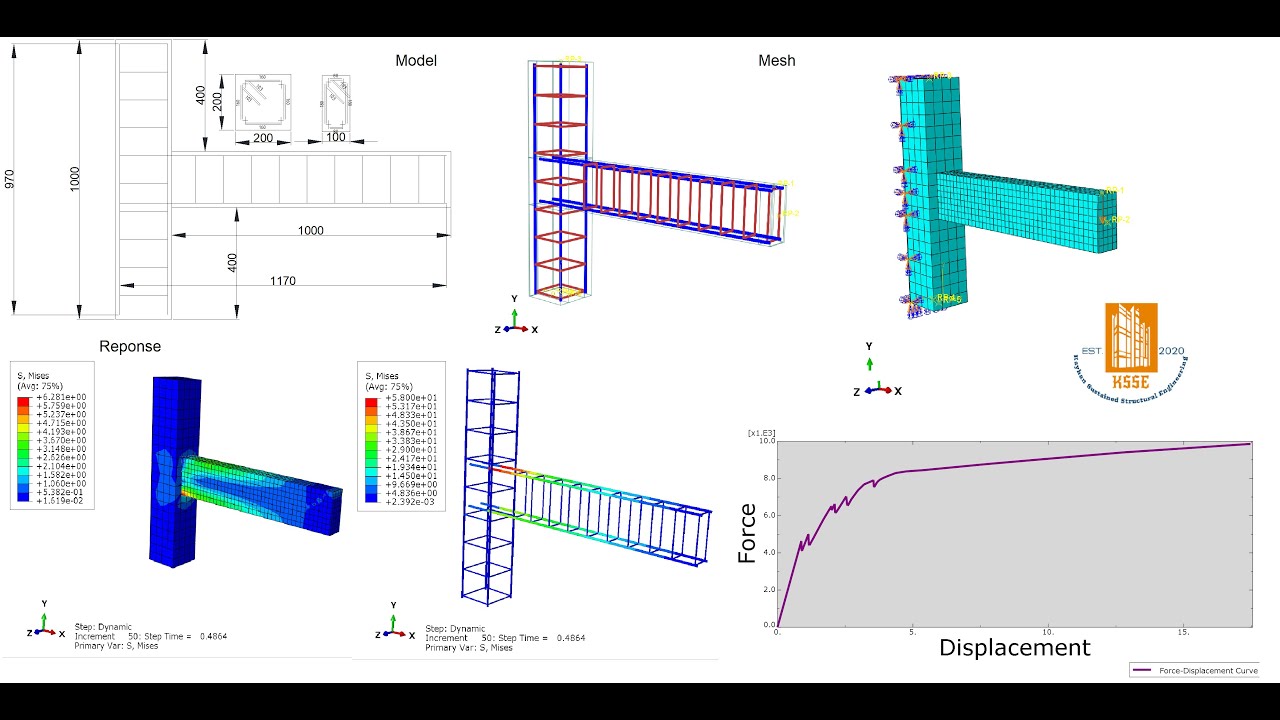This screenshot has height=720, width=1280.
Task: Click the '970' vertical dimension label
Action: (9, 180)
